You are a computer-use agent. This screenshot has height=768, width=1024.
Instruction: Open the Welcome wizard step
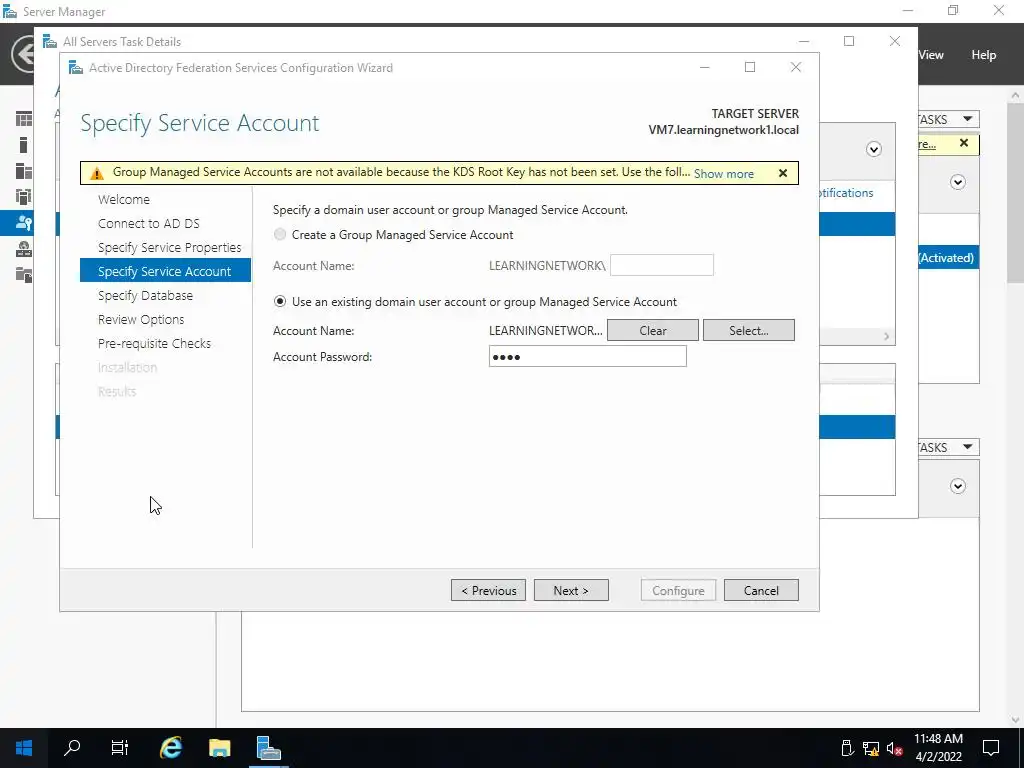(x=123, y=199)
